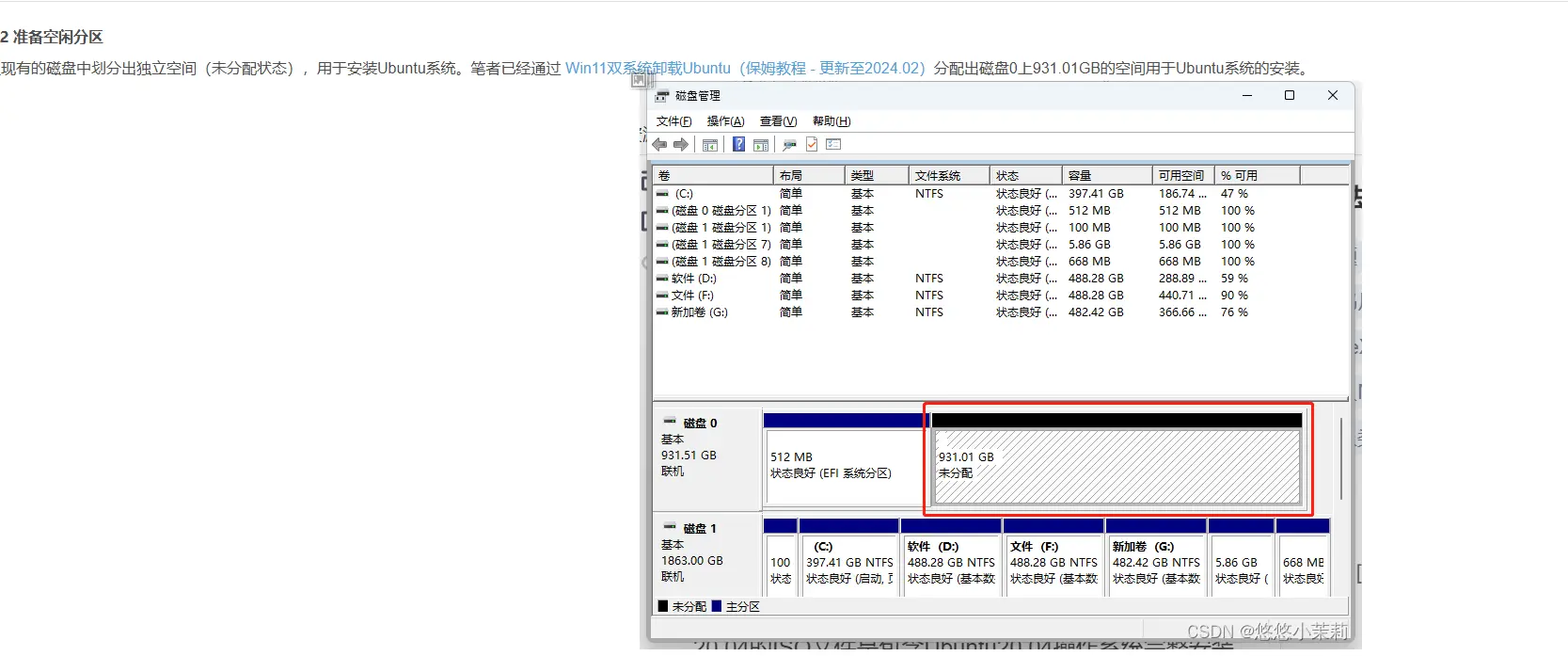Click the 文件 (F:) volume name in list

click(x=692, y=296)
